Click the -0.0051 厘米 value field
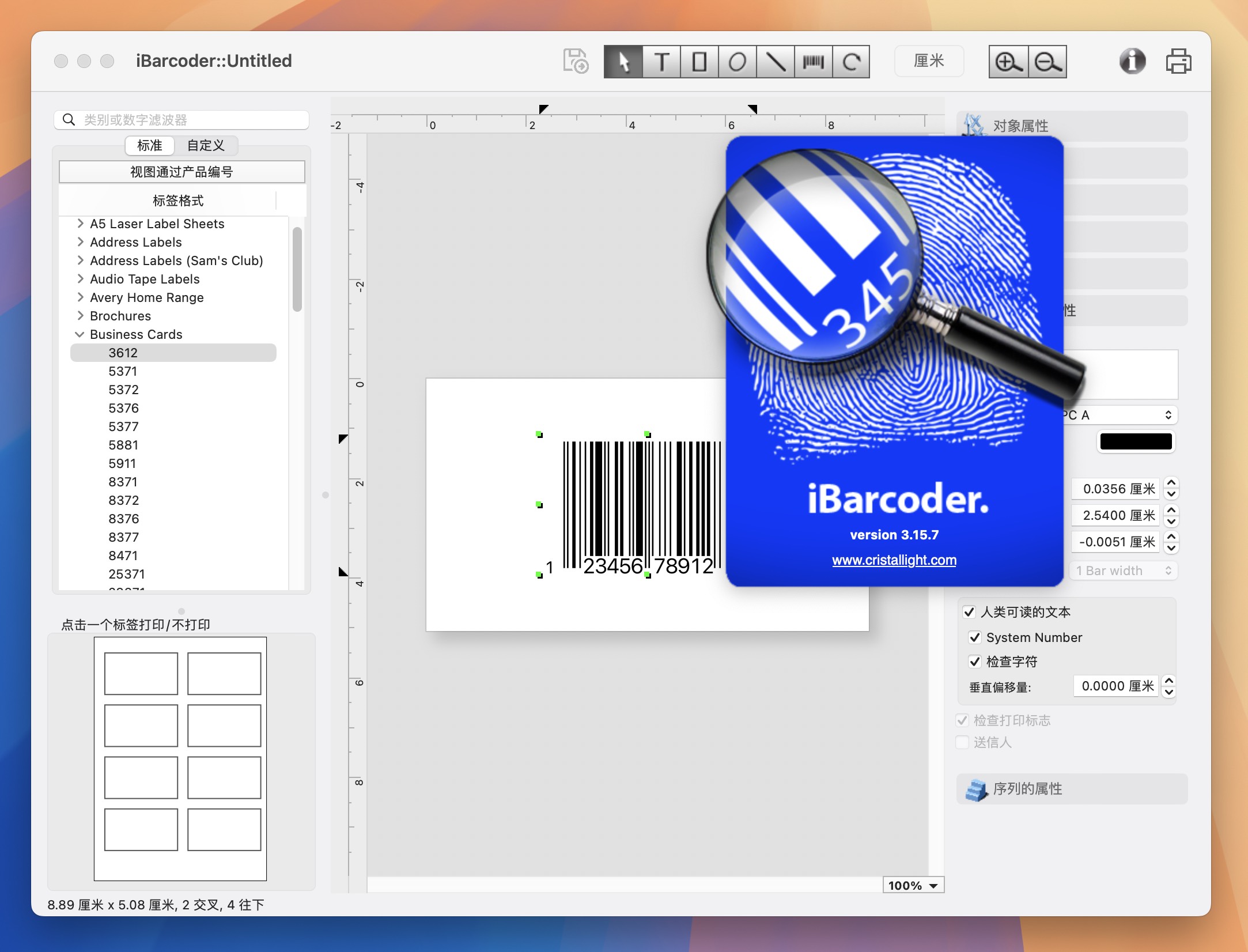Image resolution: width=1248 pixels, height=952 pixels. 1115,542
